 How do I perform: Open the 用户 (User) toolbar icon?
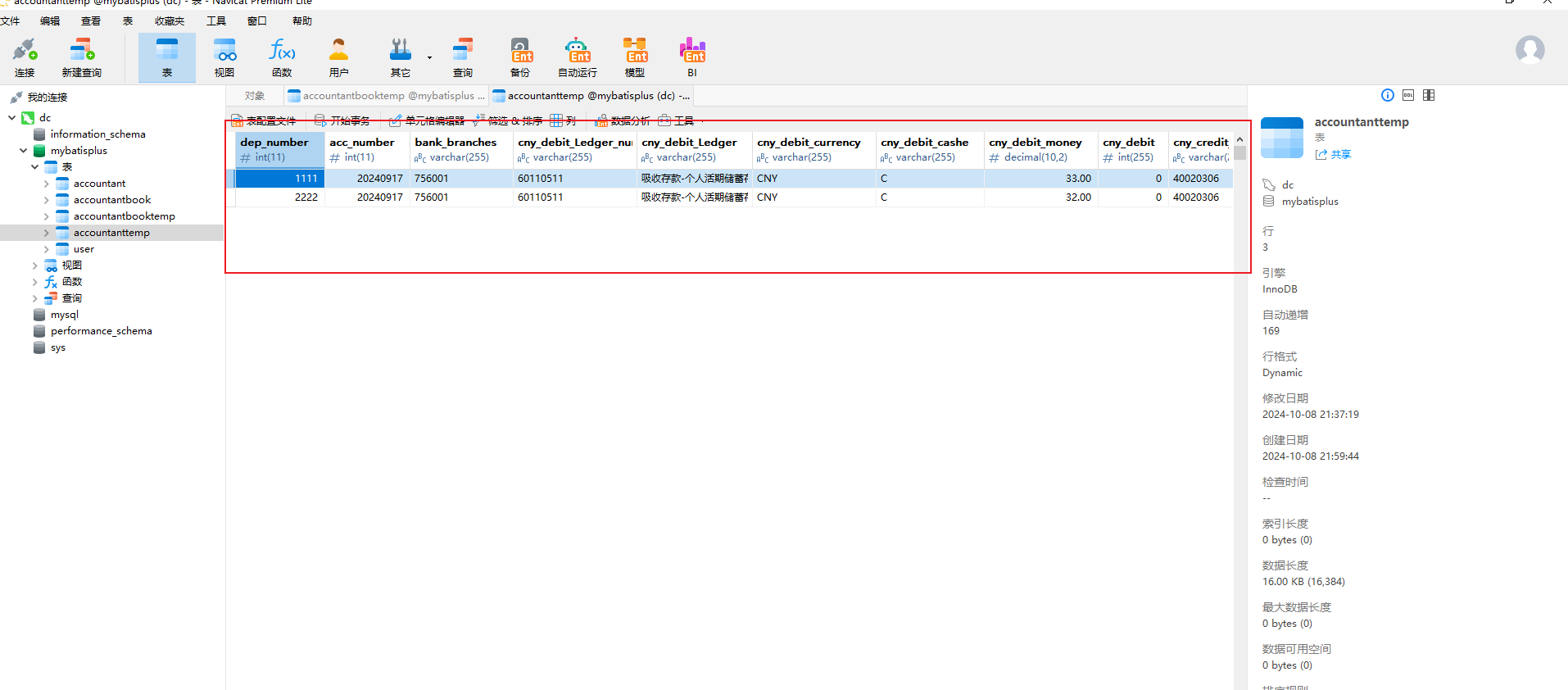click(339, 57)
